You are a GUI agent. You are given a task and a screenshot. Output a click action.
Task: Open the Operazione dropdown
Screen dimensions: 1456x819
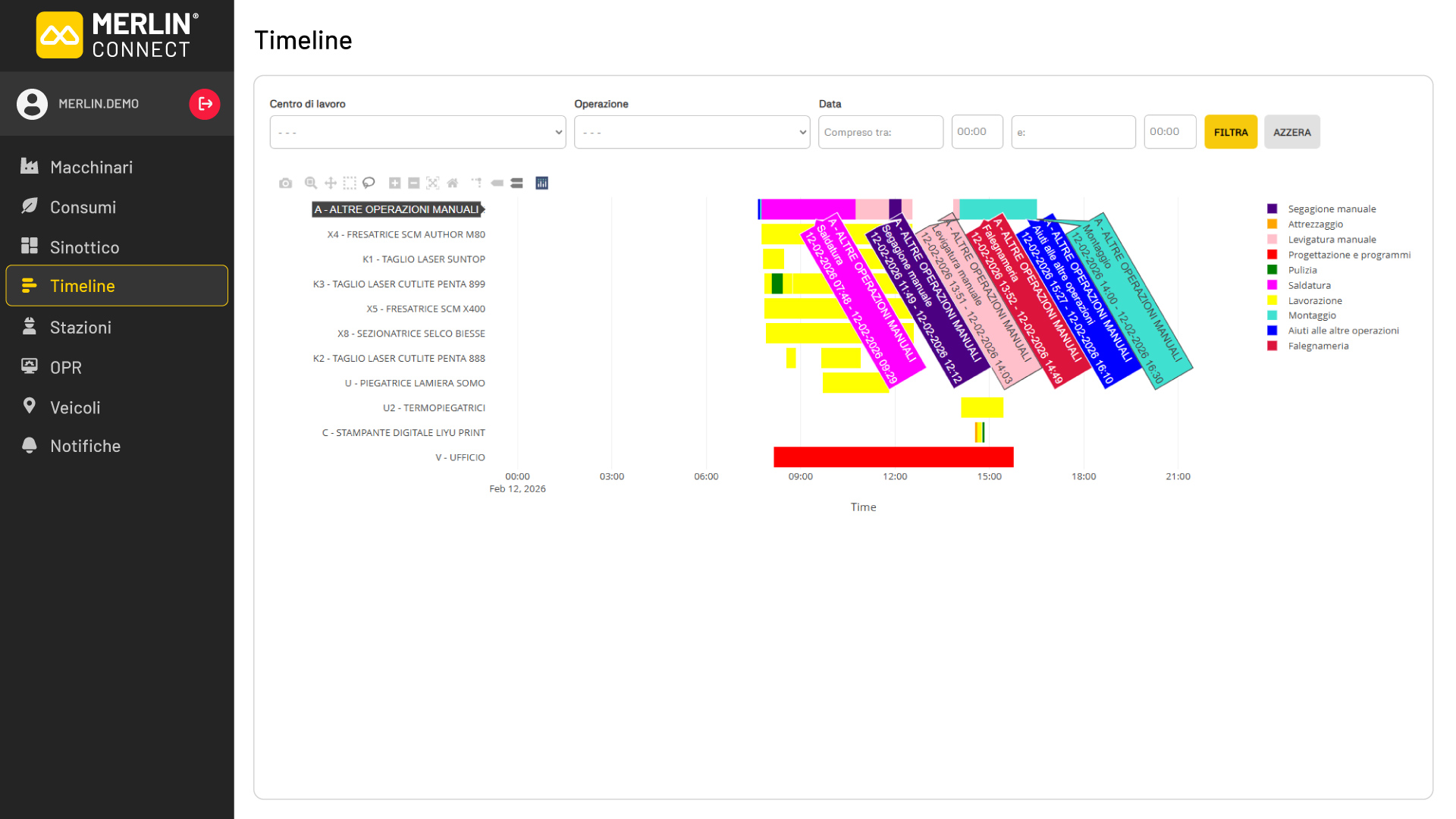pos(692,132)
